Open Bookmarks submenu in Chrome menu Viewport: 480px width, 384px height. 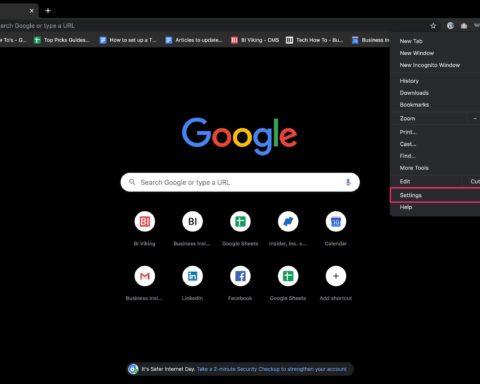[x=435, y=105]
